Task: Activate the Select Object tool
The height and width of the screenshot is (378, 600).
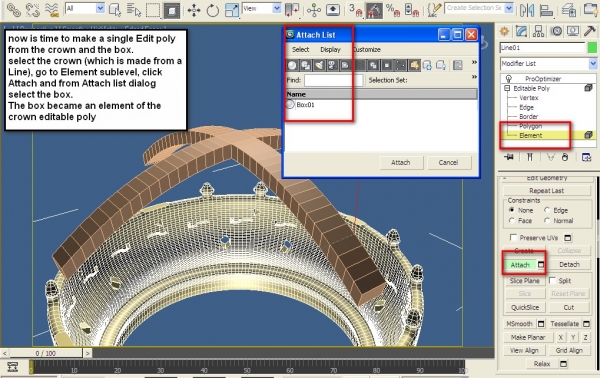Action: (114, 10)
